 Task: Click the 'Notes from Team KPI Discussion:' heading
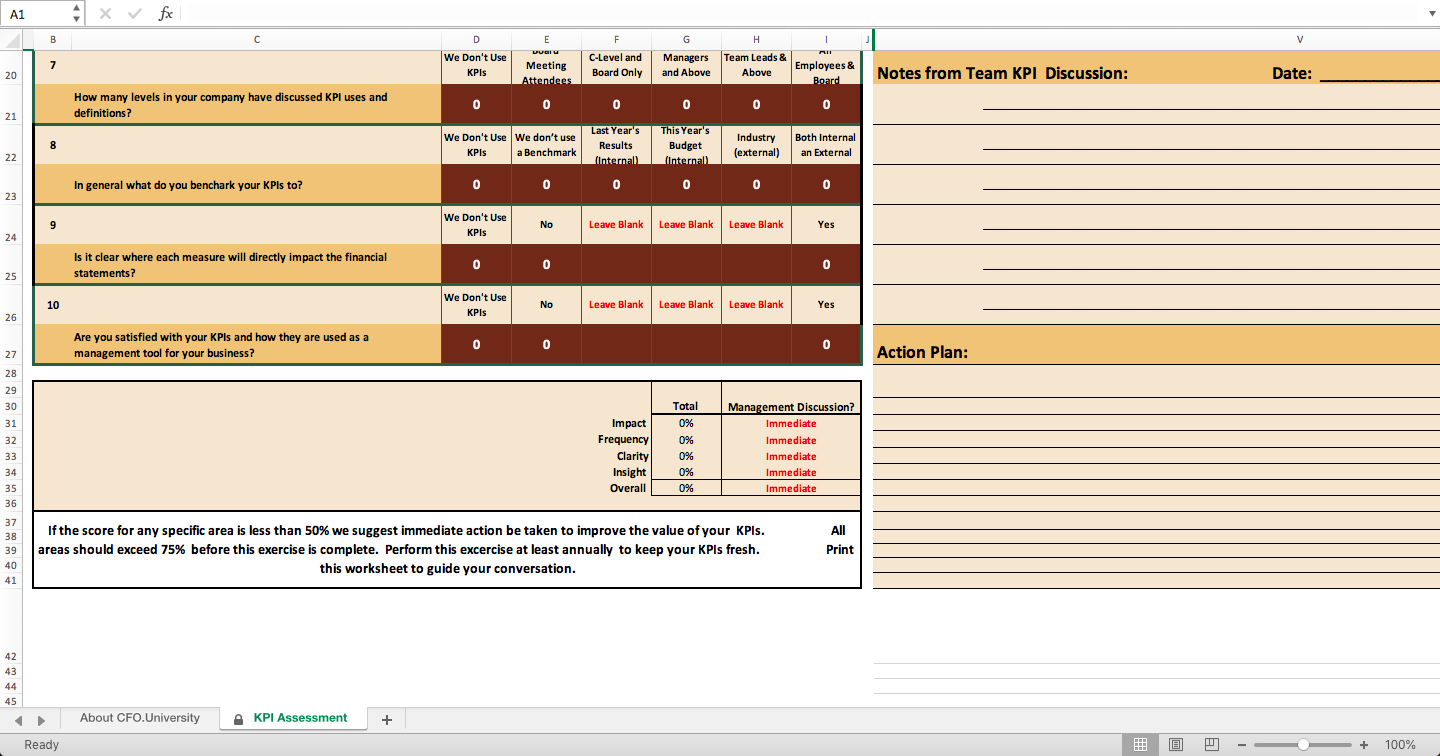click(x=1002, y=73)
